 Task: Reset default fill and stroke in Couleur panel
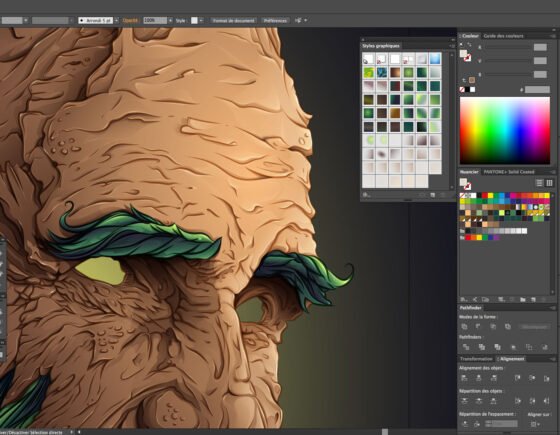461,45
